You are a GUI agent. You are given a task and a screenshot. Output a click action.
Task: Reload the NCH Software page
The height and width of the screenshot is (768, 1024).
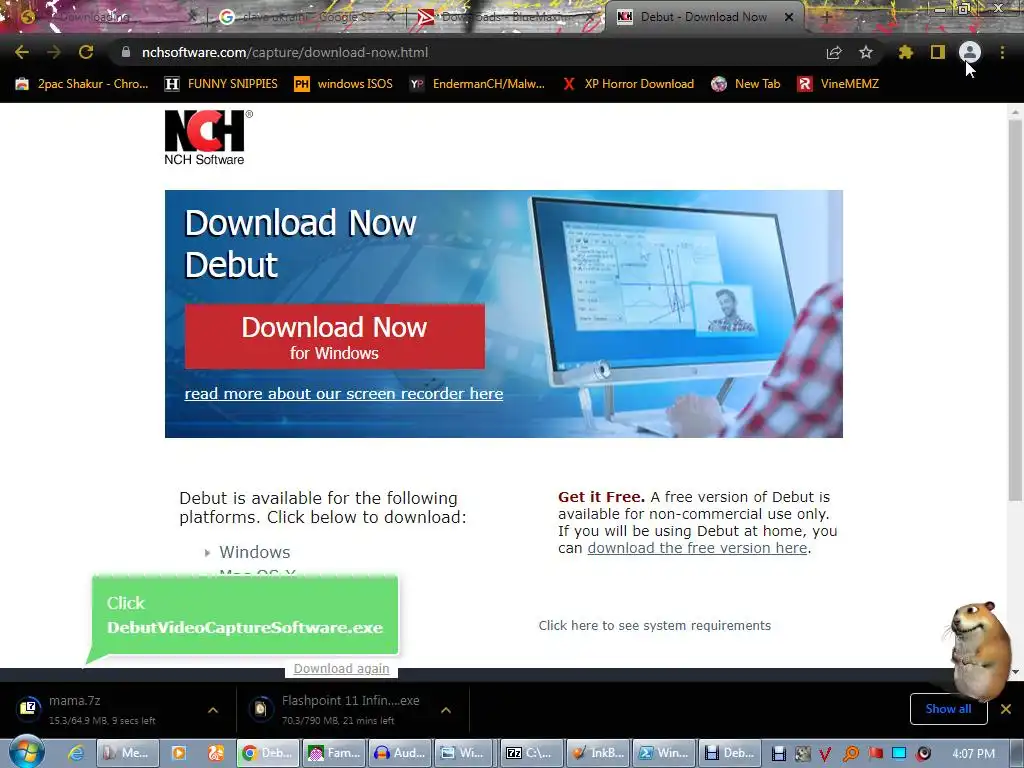[x=86, y=52]
